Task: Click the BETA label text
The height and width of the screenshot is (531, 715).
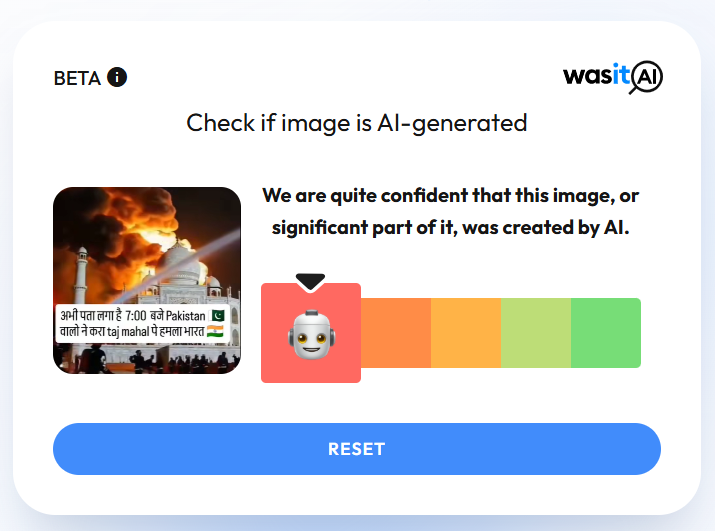Action: click(77, 78)
